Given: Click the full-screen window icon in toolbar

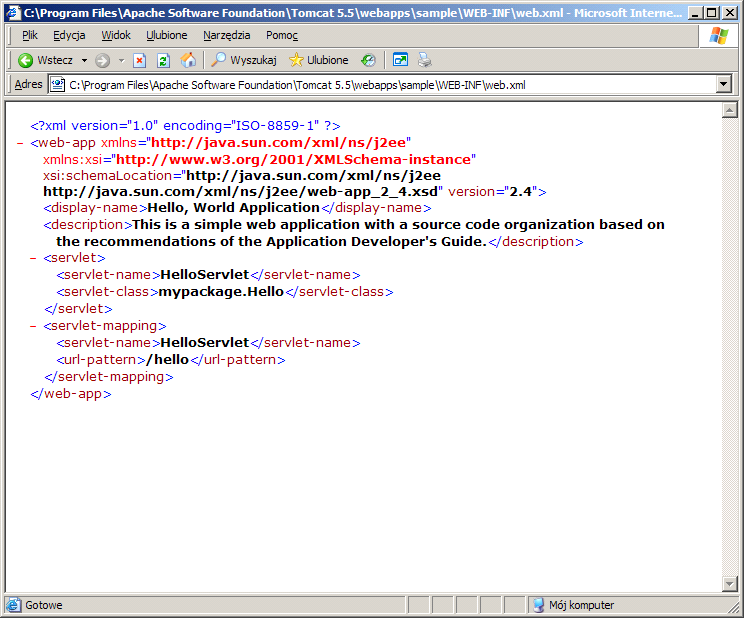Looking at the screenshot, I should [x=400, y=60].
